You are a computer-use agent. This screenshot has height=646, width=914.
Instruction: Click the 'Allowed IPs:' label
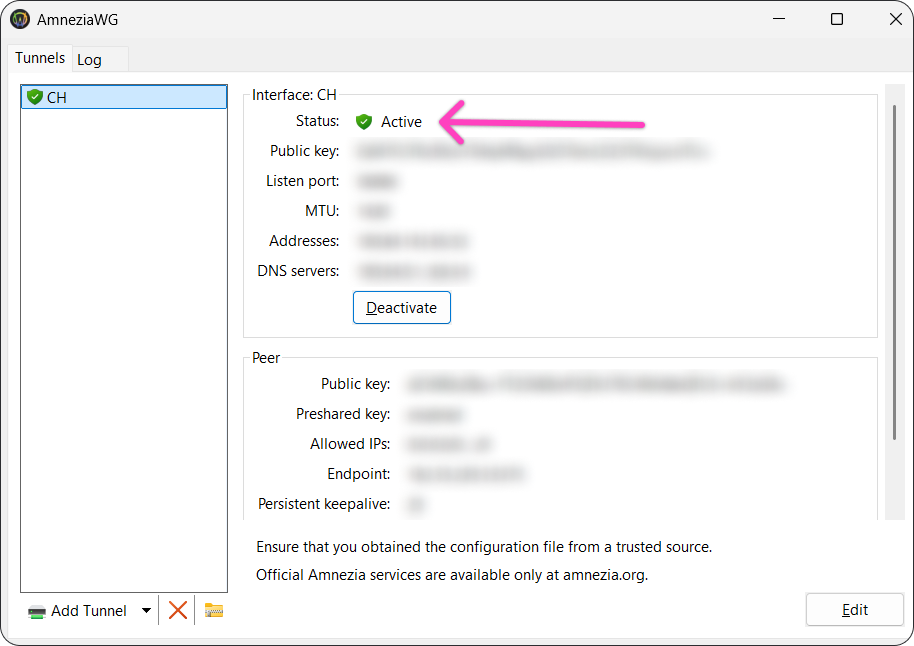(350, 444)
